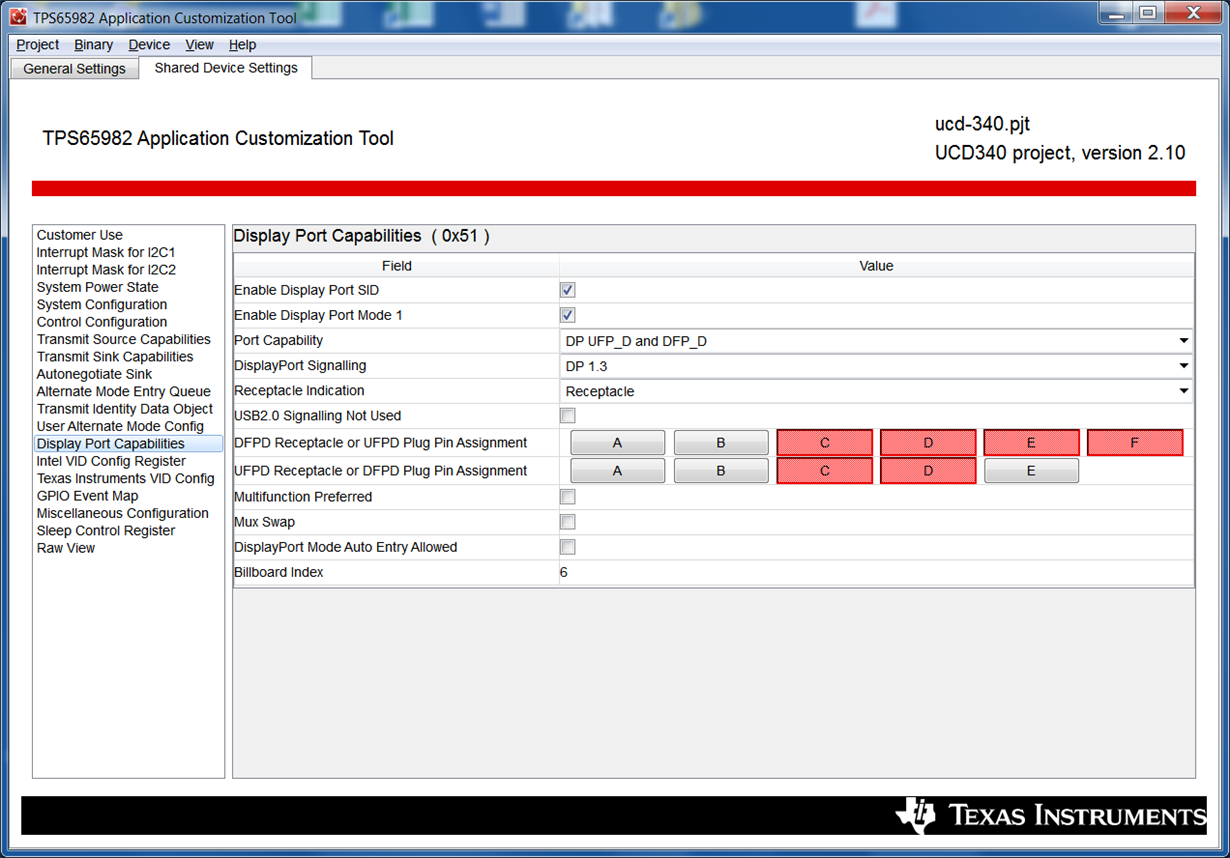Click the UCD340 project version 2.10 text

click(1060, 153)
